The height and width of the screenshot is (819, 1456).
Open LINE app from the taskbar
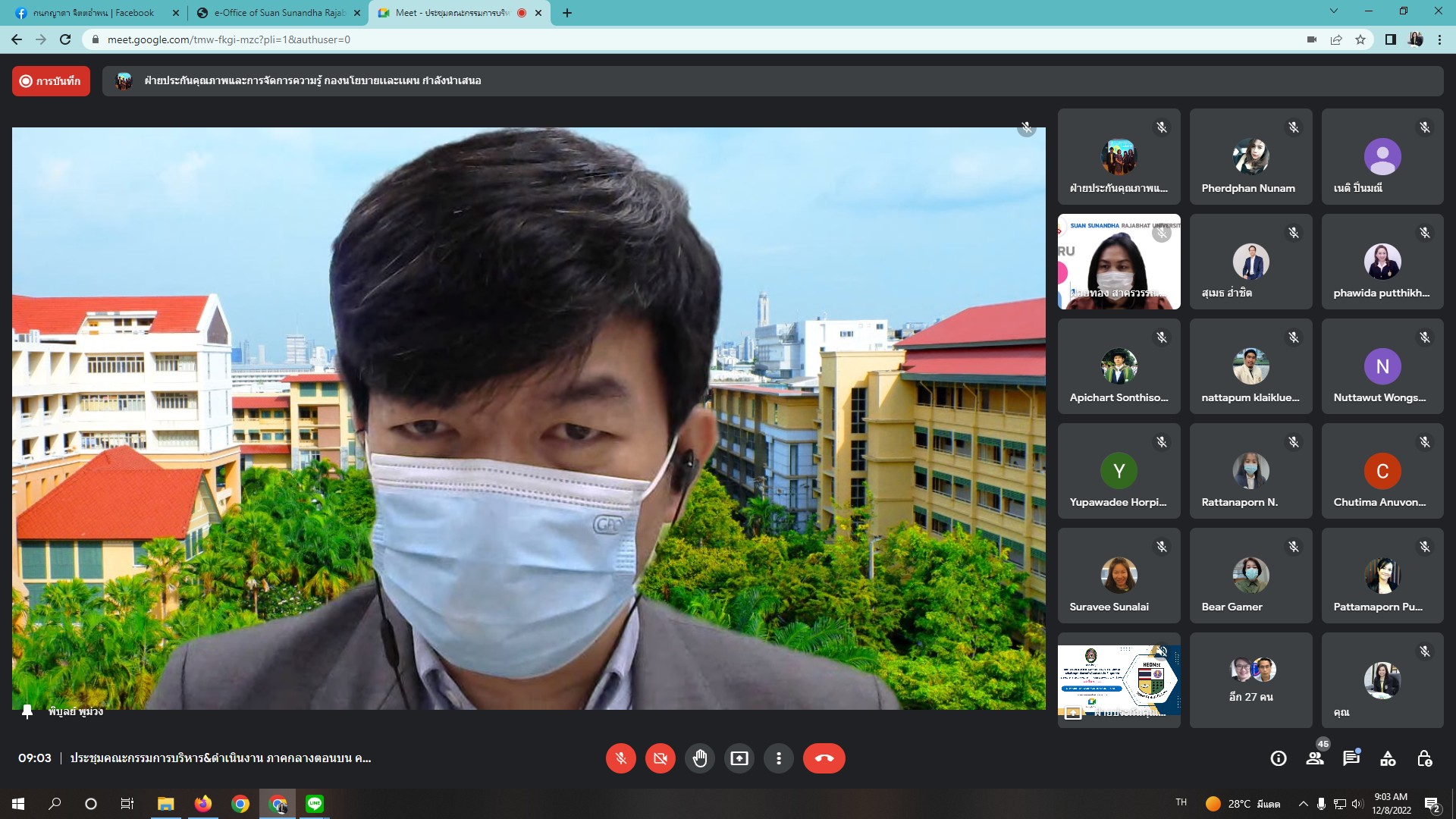(315, 804)
